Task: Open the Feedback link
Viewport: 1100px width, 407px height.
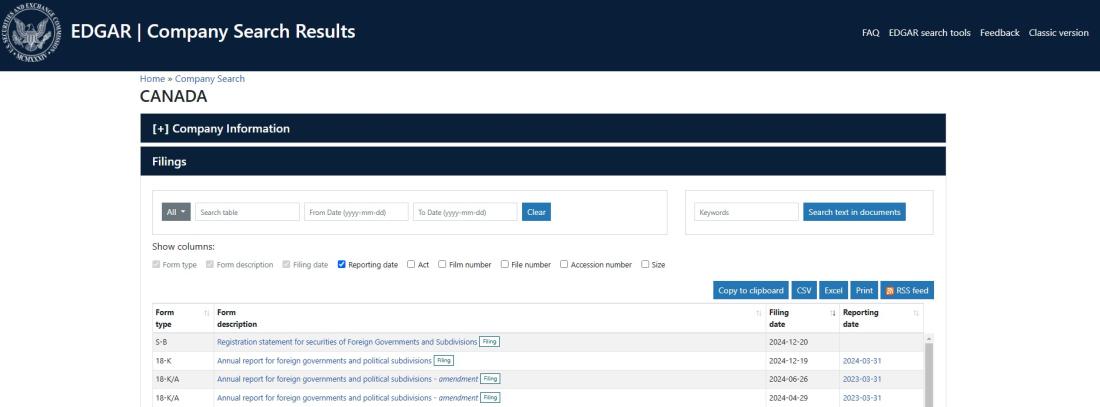Action: (x=1000, y=33)
